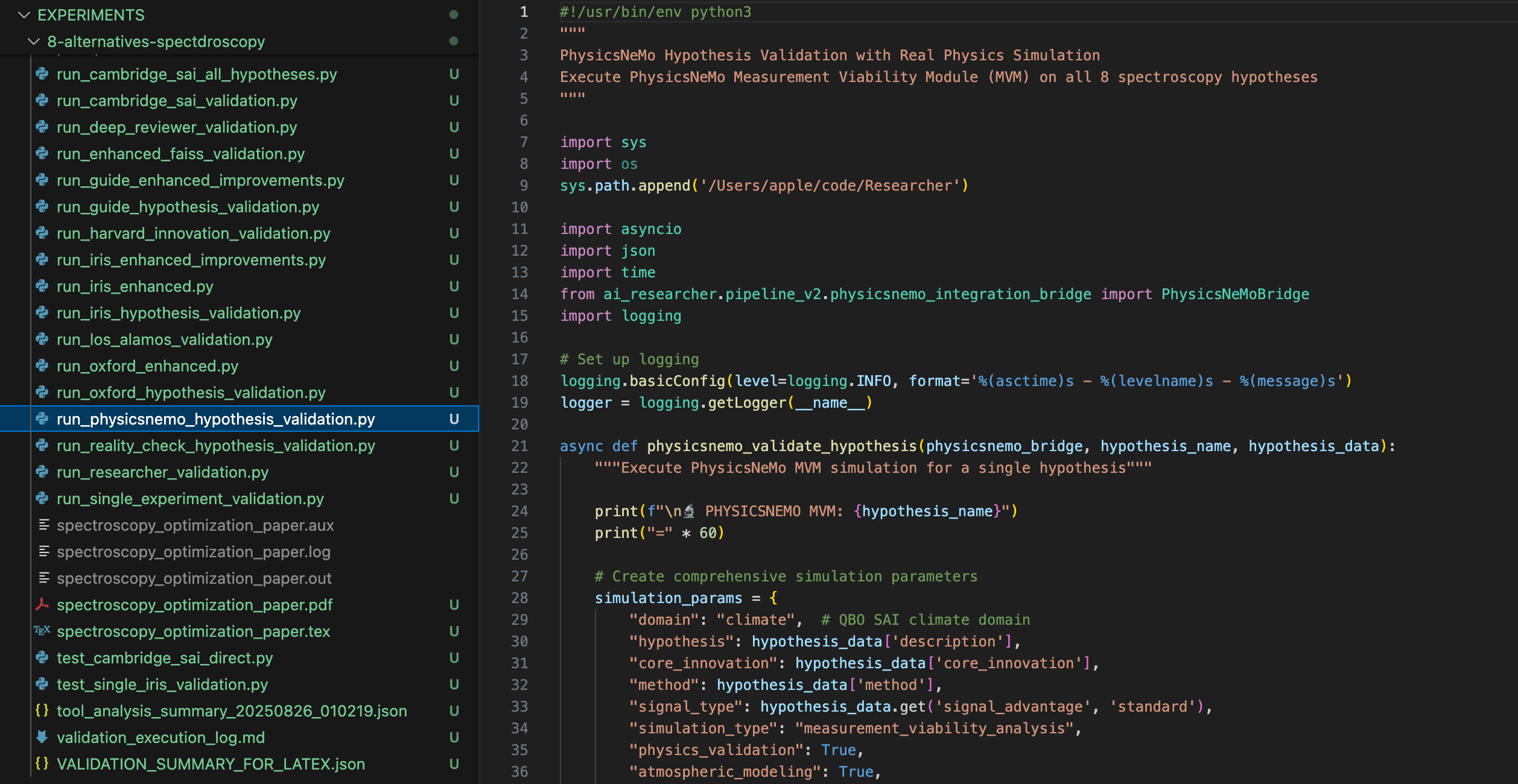Select run_harvard_innovation_validation.py file

194,233
